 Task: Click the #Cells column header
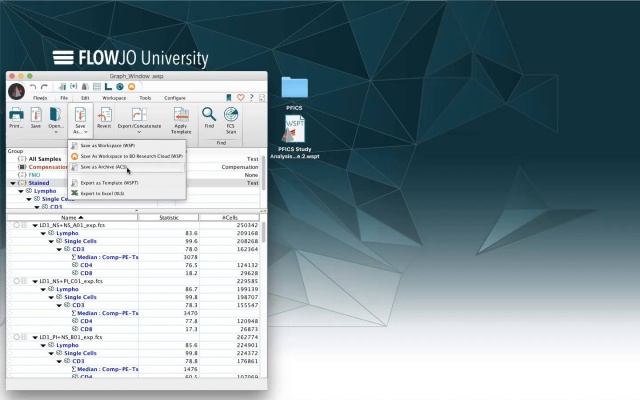(x=229, y=218)
